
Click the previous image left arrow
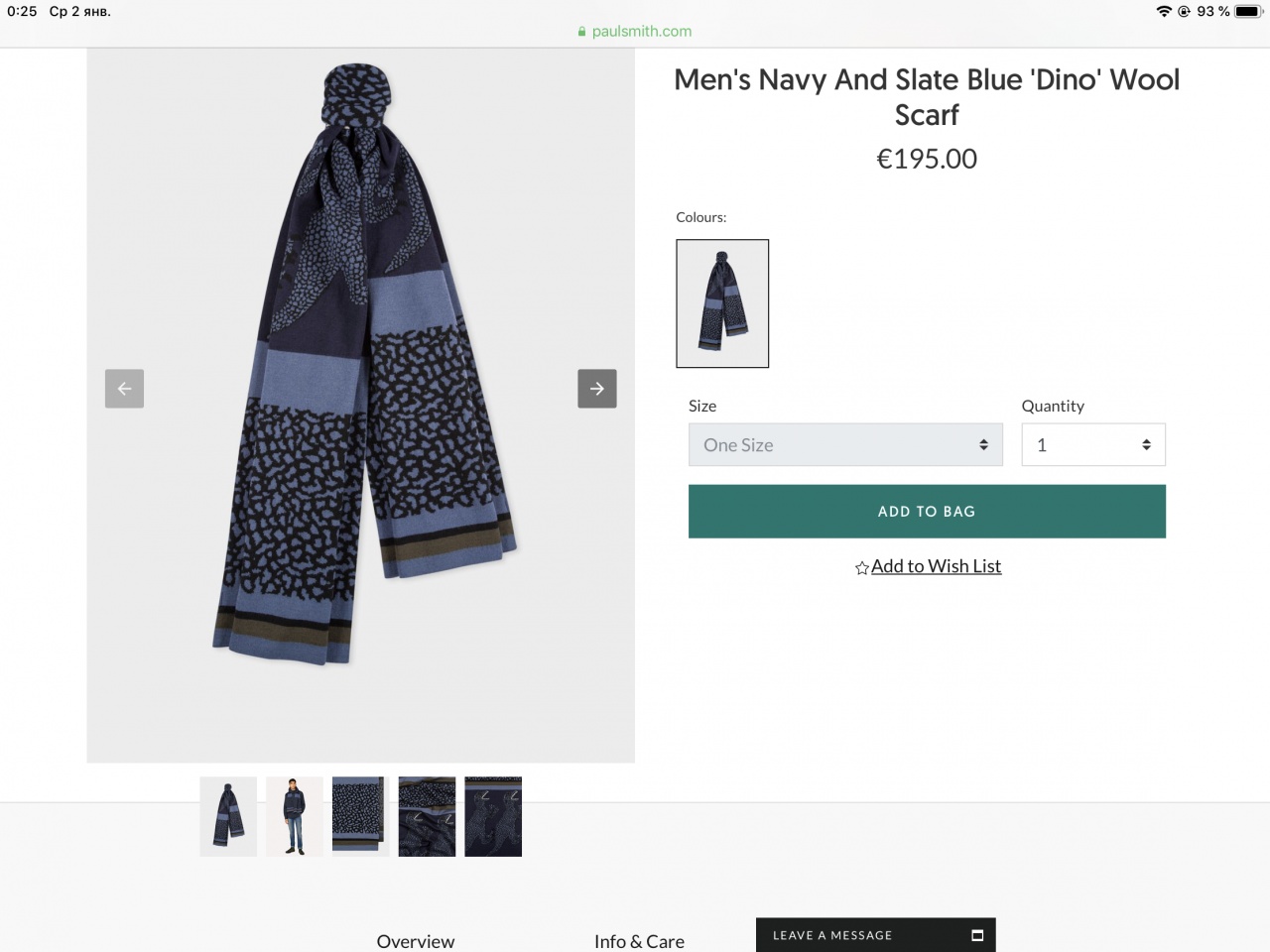pyautogui.click(x=125, y=389)
